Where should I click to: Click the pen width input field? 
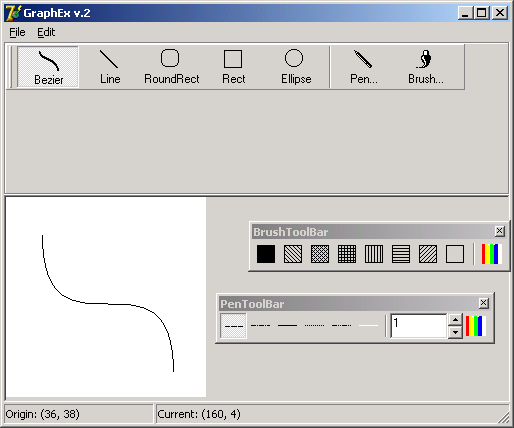click(418, 326)
